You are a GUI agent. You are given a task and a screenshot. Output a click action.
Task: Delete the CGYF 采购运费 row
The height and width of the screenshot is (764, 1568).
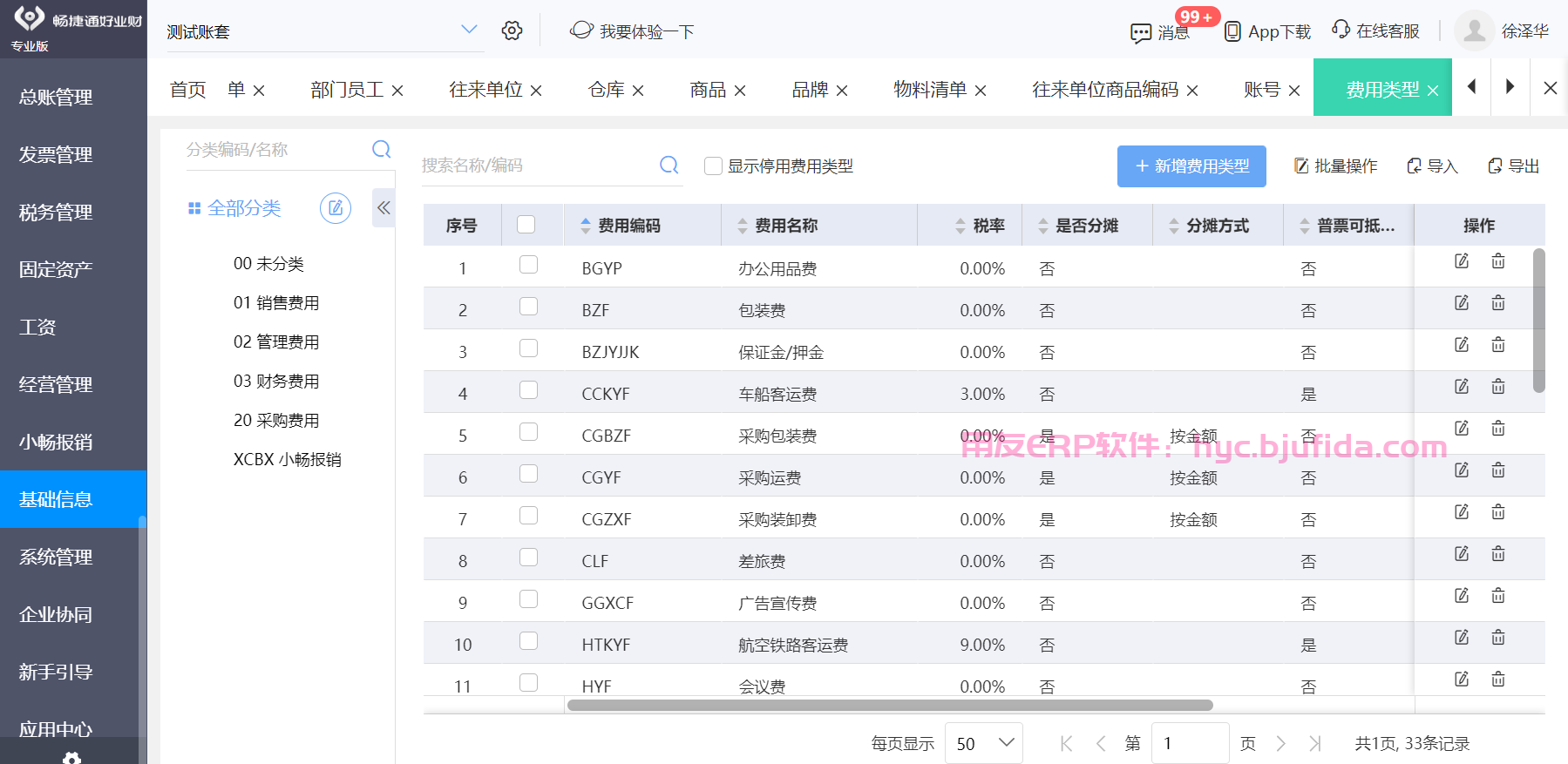(1498, 470)
